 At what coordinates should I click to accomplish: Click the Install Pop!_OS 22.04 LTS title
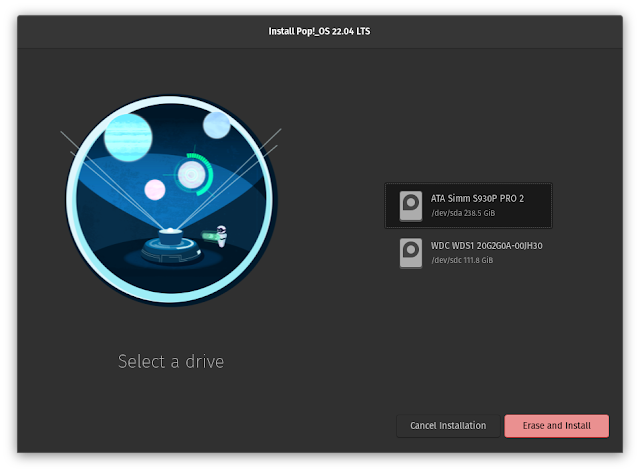pyautogui.click(x=319, y=31)
